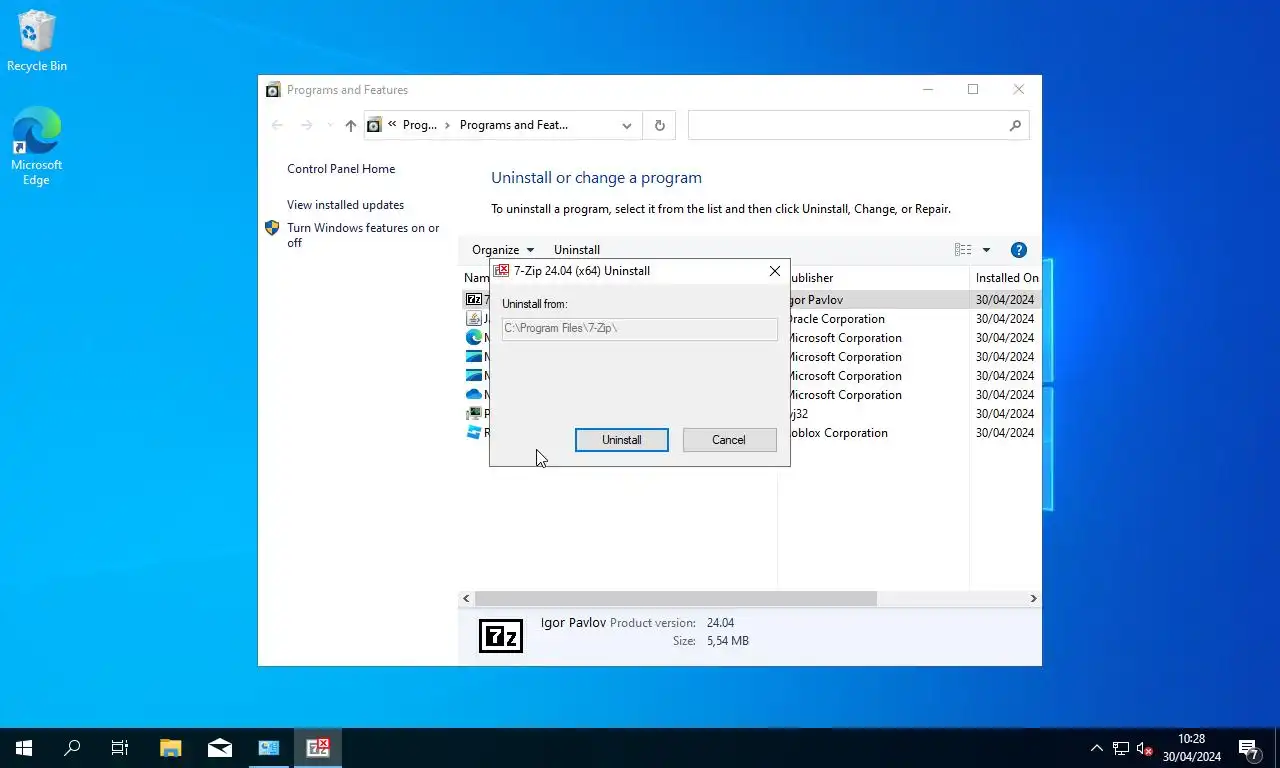Open the notification center icon
This screenshot has height=768, width=1280.
(x=1249, y=748)
